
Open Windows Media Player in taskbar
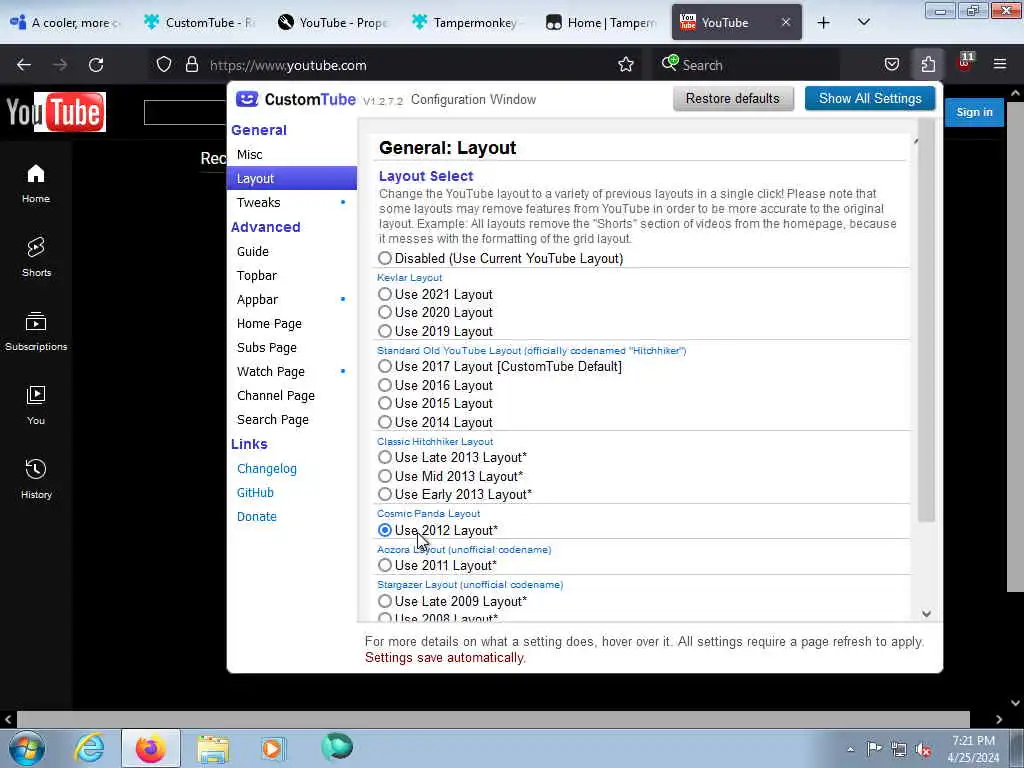pos(273,748)
